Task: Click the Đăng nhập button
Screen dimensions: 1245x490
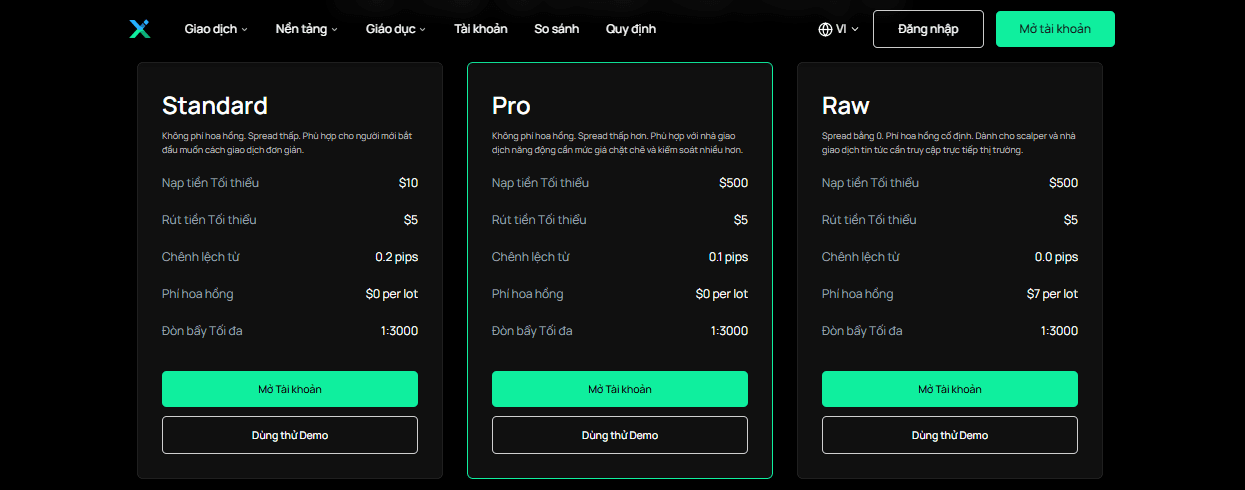Action: pos(928,29)
